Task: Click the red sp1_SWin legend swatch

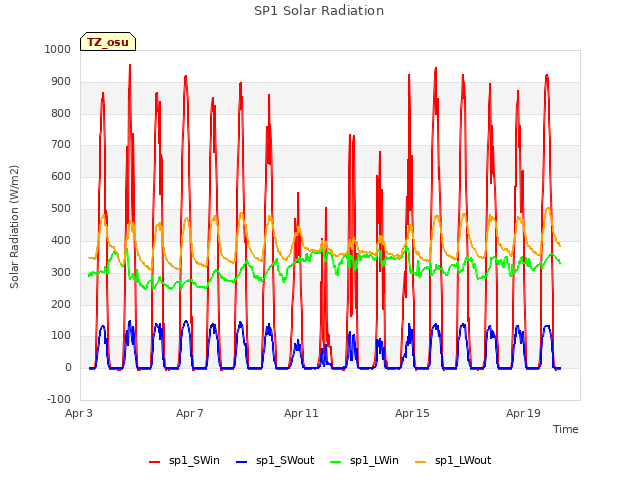Action: (155, 462)
